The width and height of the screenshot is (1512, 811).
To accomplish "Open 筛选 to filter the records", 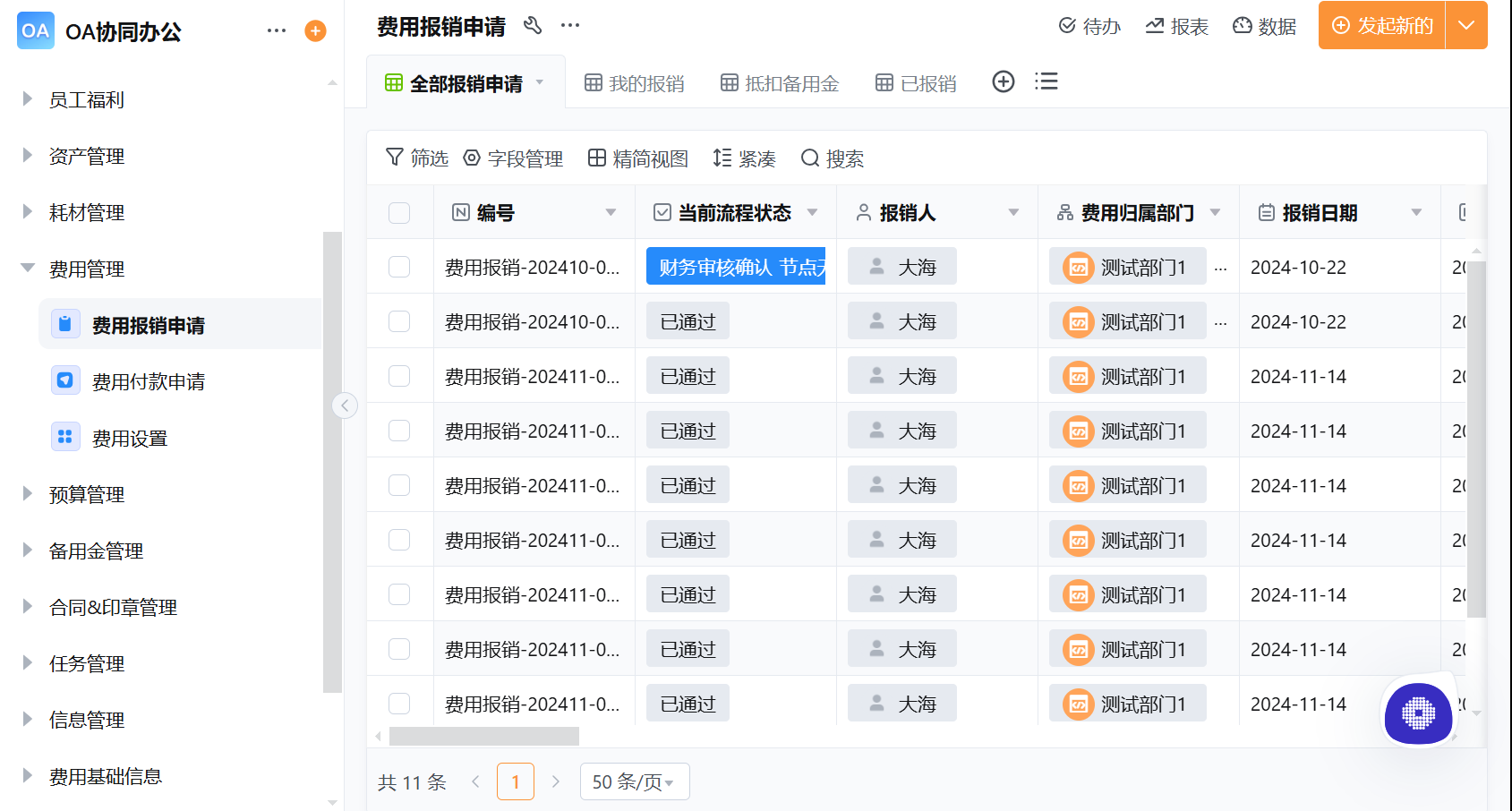I will [x=416, y=158].
